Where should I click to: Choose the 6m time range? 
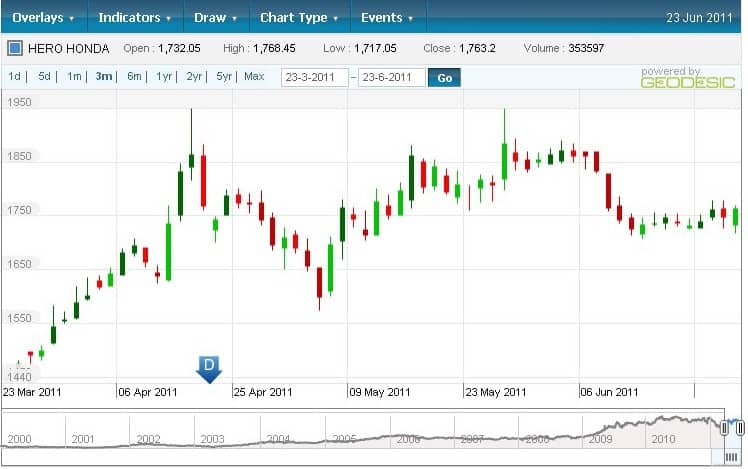tap(134, 76)
